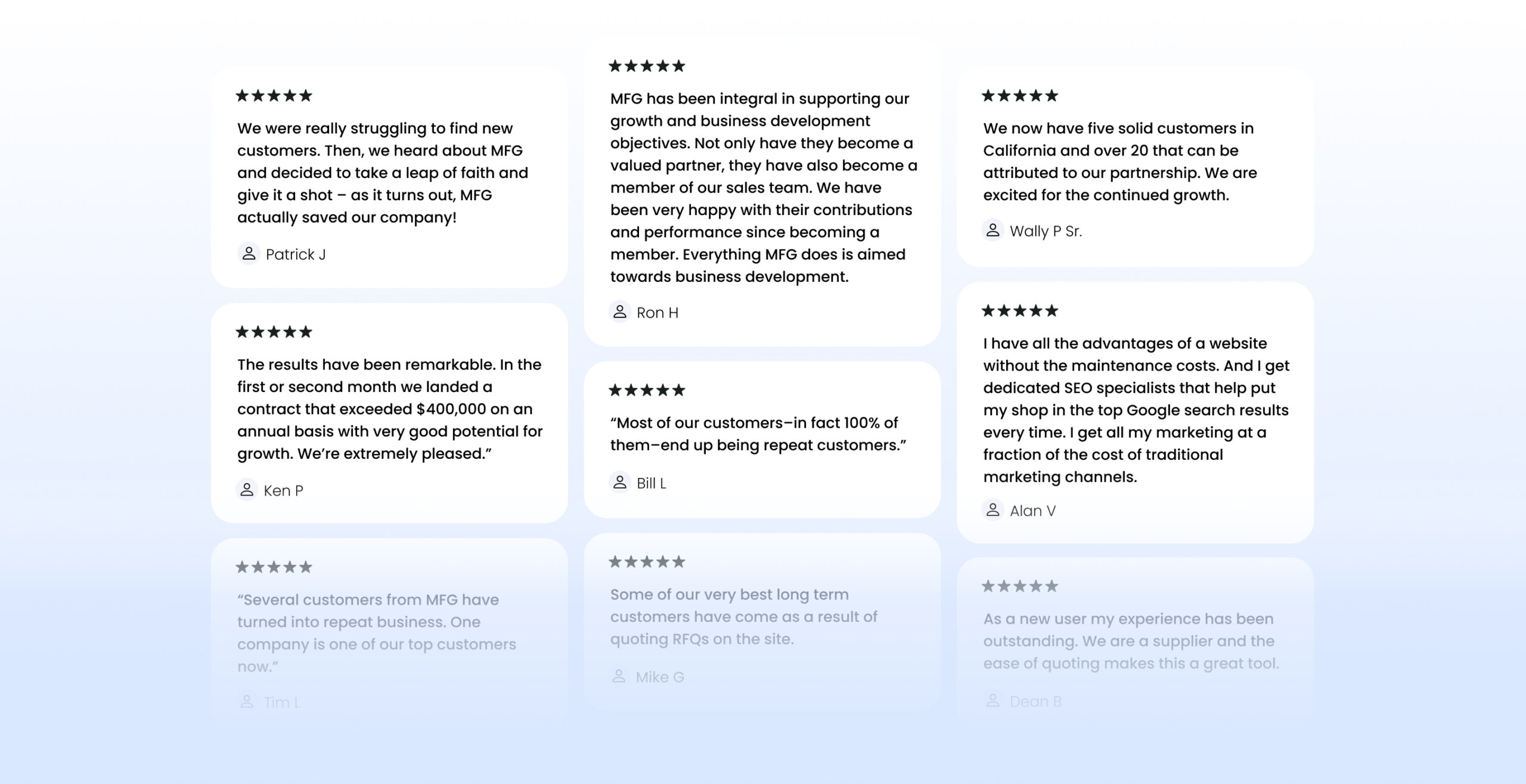The image size is (1526, 784).
Task: Open the testimonial about quoting RFQs on the site
Action: point(762,622)
